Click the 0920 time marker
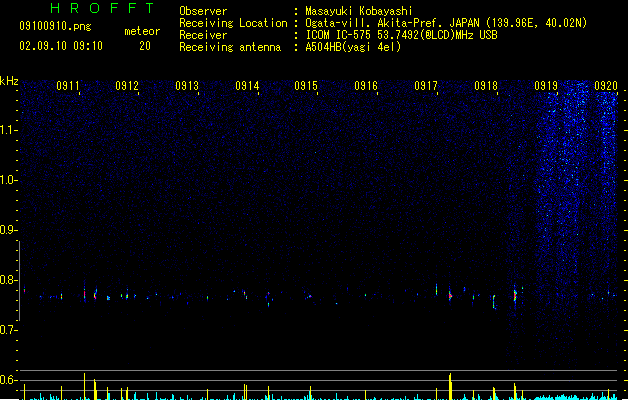Screen dimensions: 629x400 [606, 86]
